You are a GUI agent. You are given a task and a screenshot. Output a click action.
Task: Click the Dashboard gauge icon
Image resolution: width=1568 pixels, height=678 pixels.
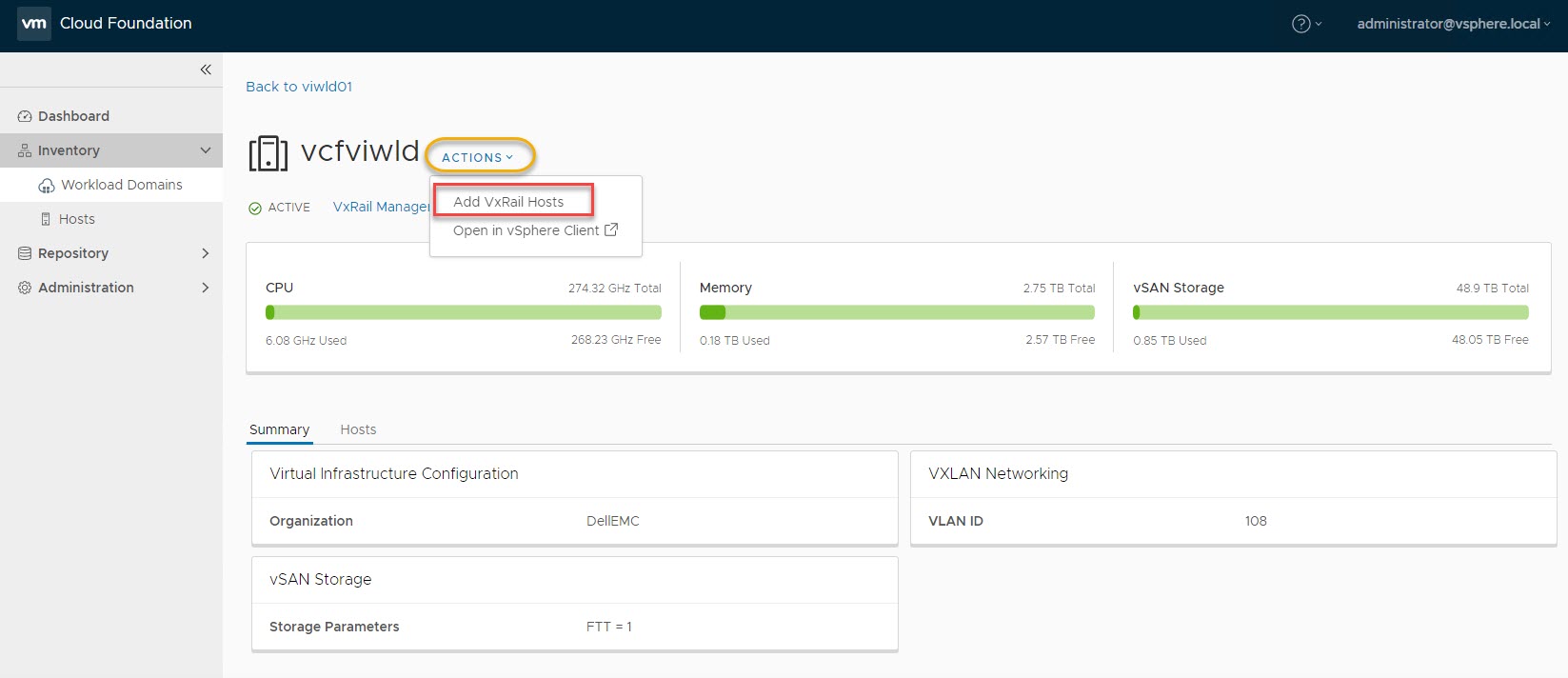[25, 116]
